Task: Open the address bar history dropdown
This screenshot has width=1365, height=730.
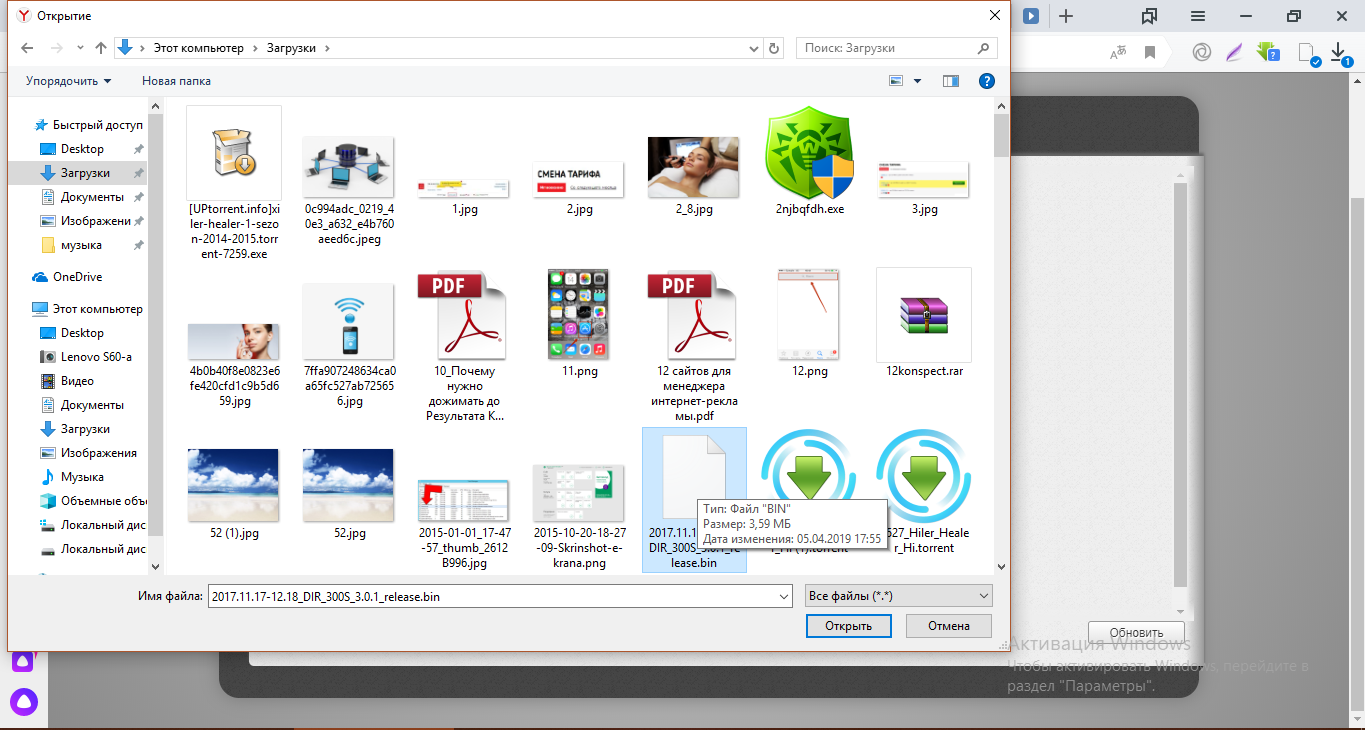Action: [x=753, y=48]
